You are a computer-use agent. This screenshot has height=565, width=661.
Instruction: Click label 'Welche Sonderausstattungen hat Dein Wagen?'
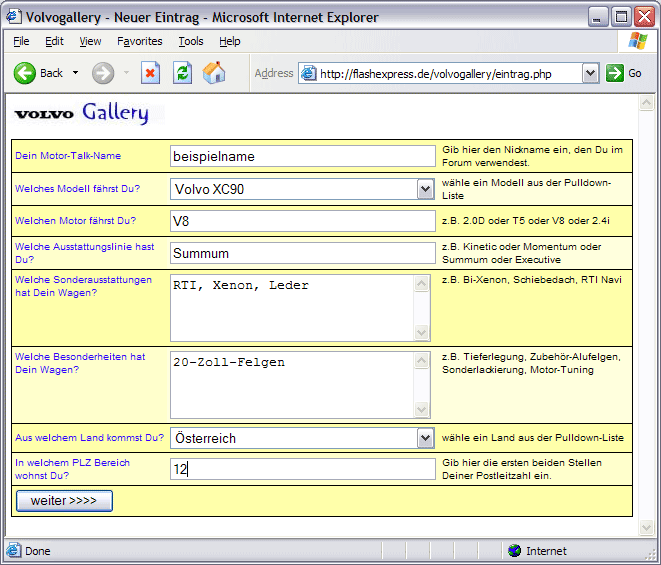[83, 286]
